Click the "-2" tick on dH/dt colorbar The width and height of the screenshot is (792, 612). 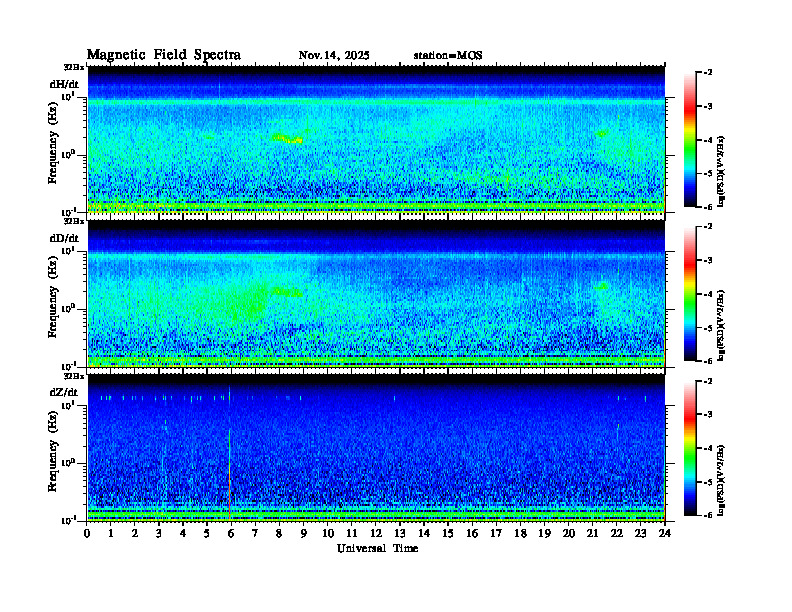coord(708,73)
